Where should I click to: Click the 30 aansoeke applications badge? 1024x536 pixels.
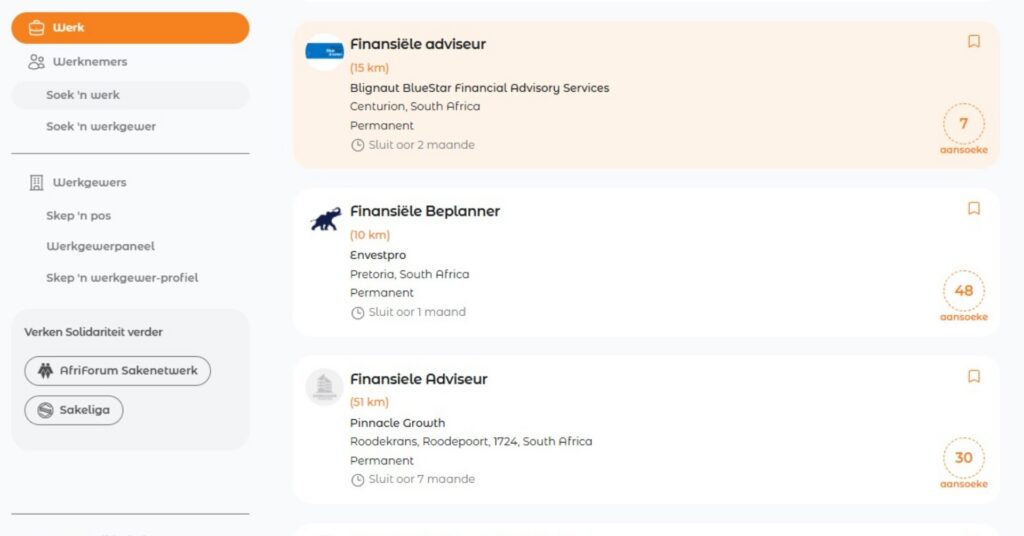click(963, 463)
